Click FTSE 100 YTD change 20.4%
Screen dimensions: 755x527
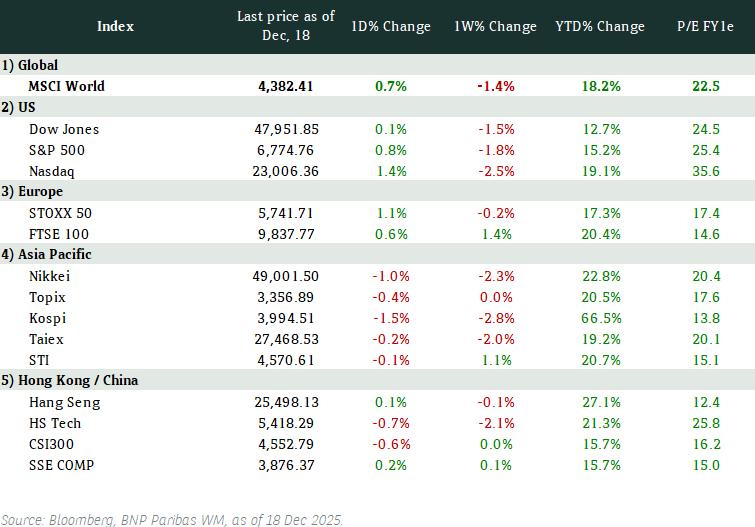(600, 234)
